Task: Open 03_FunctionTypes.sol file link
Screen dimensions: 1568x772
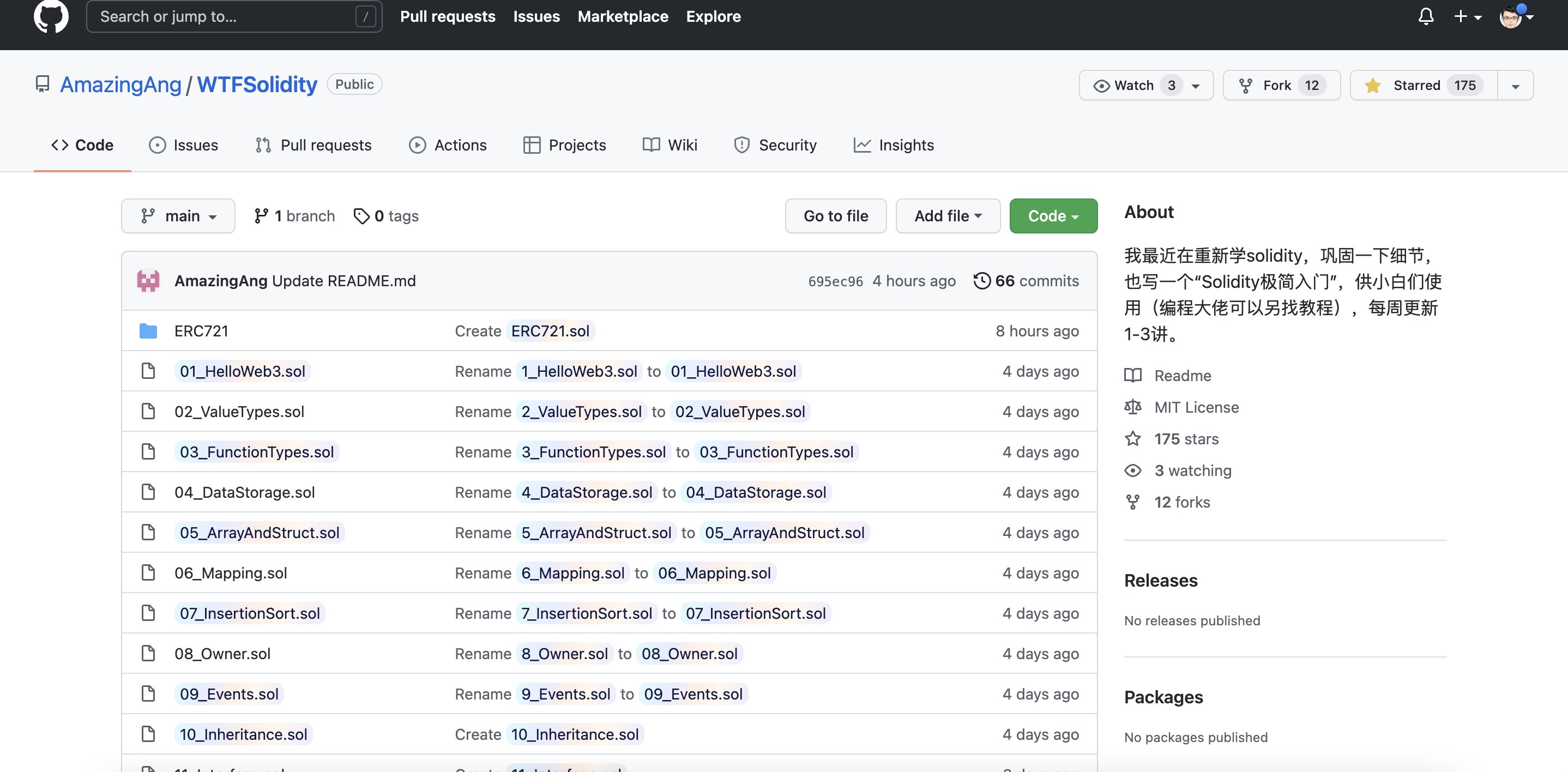Action: [256, 452]
